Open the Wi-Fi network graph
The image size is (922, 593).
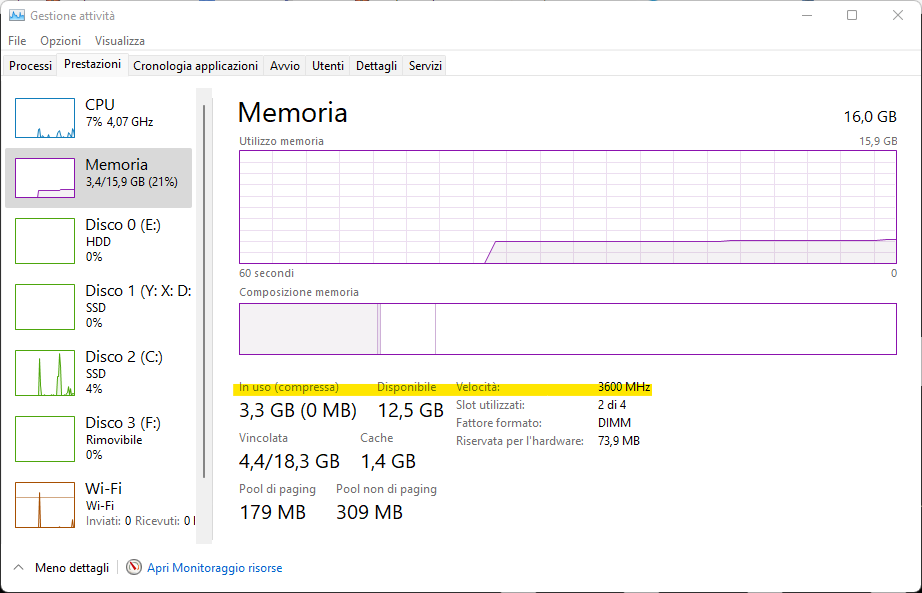(45, 505)
